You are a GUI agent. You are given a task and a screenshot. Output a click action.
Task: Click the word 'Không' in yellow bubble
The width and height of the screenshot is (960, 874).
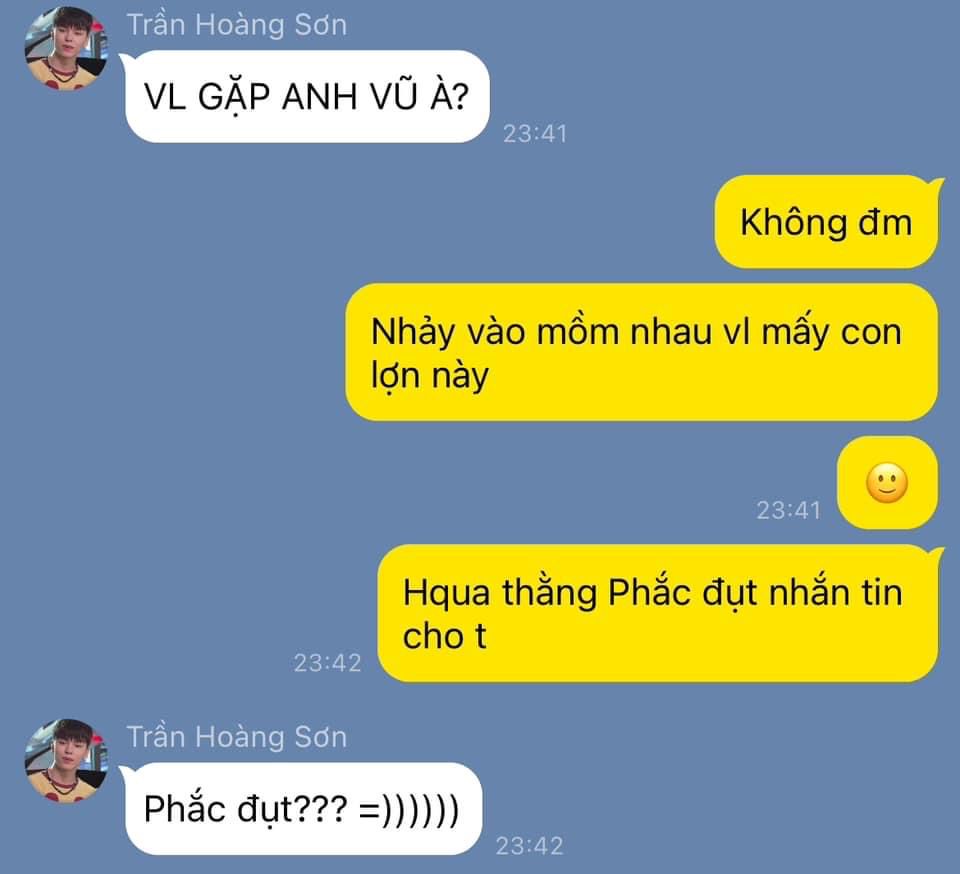[x=793, y=222]
